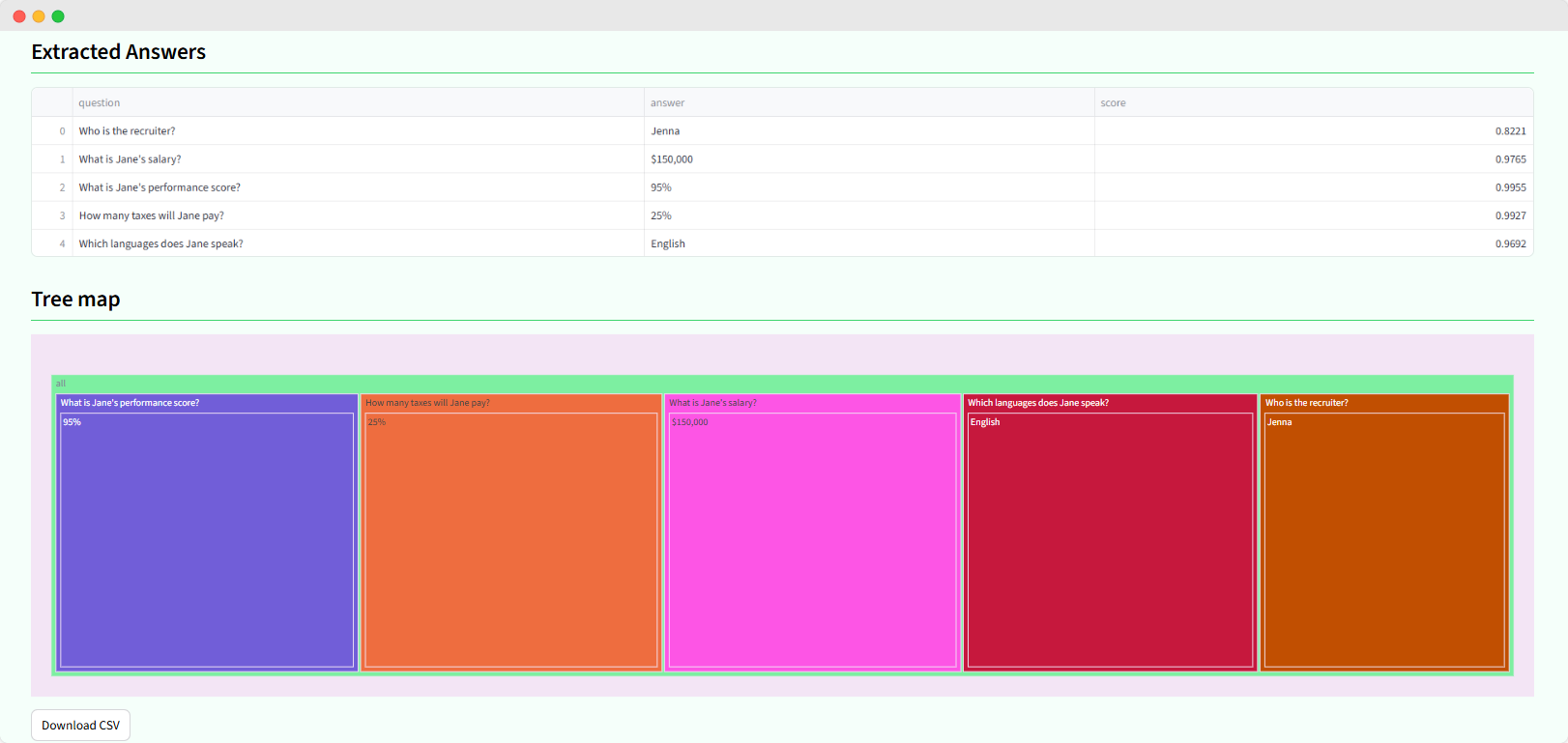Select the '95%' answer cell in table
The height and width of the screenshot is (743, 1568).
(x=869, y=187)
